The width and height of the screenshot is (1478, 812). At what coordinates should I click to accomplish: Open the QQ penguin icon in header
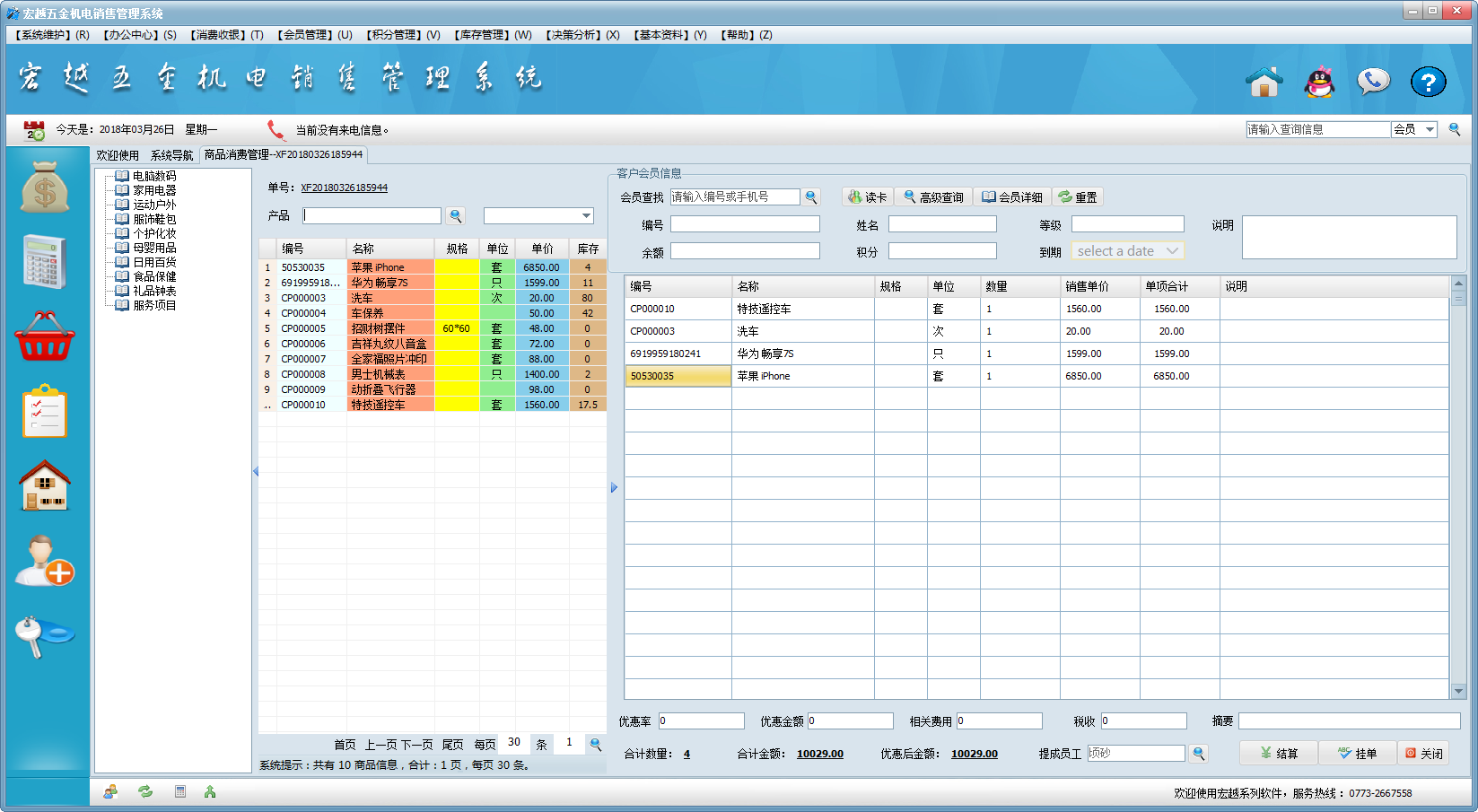coord(1318,83)
